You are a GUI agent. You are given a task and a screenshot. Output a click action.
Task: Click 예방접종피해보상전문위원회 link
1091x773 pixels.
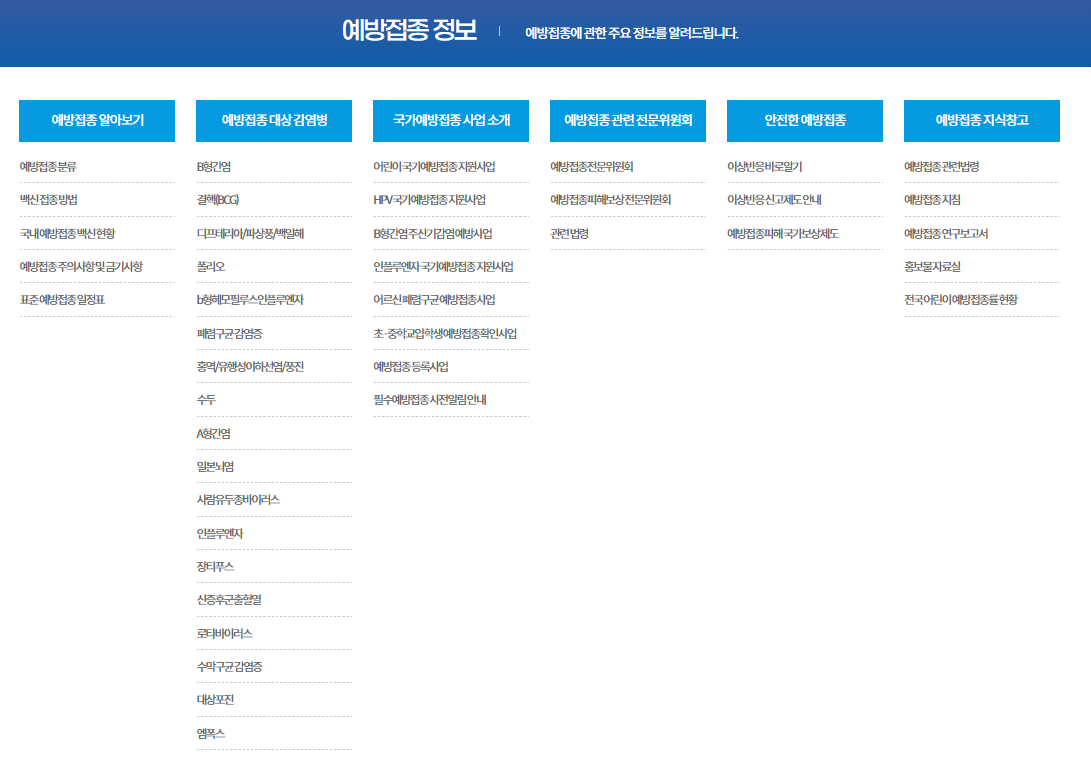(610, 200)
